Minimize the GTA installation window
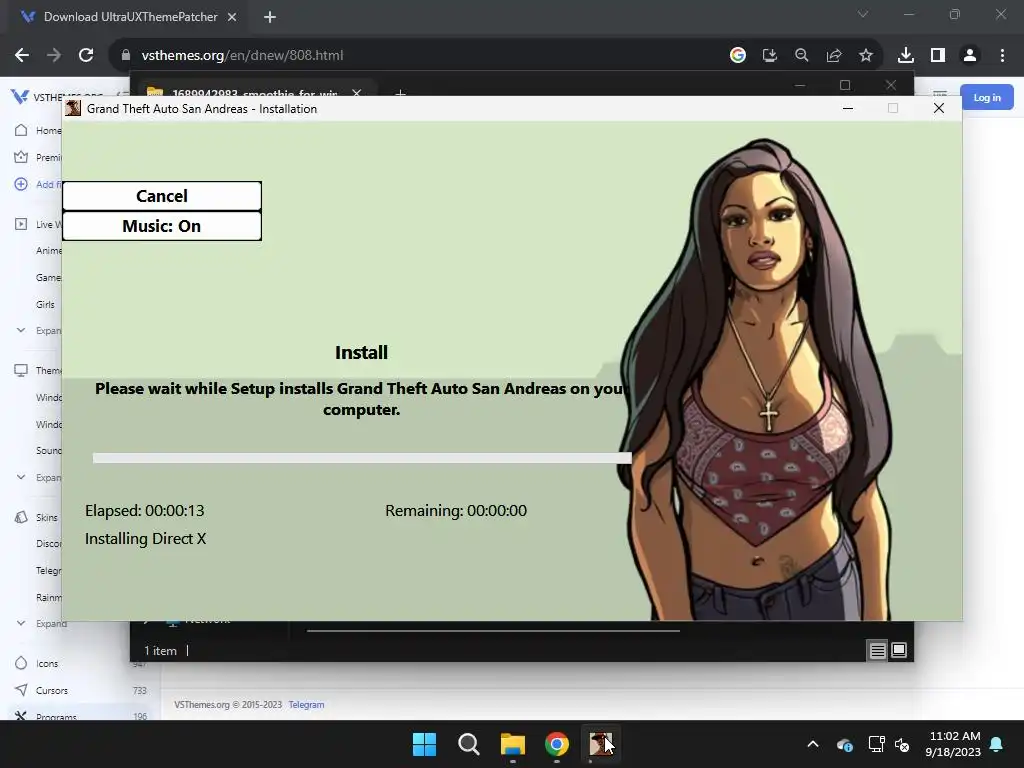This screenshot has height=768, width=1024. coord(848,108)
